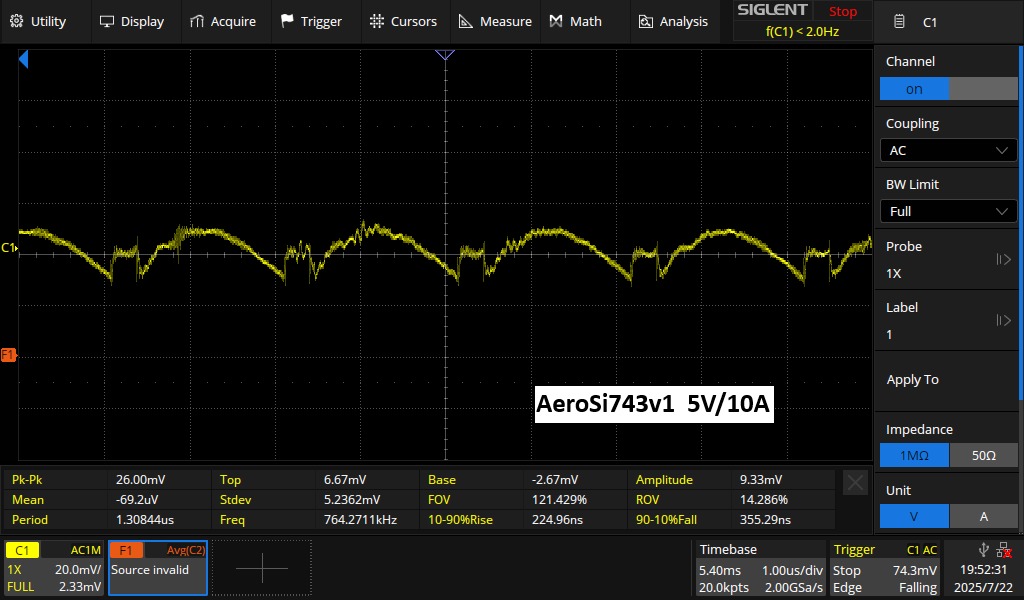Image resolution: width=1024 pixels, height=600 pixels.
Task: Open the Trigger settings box
Action: 885,568
